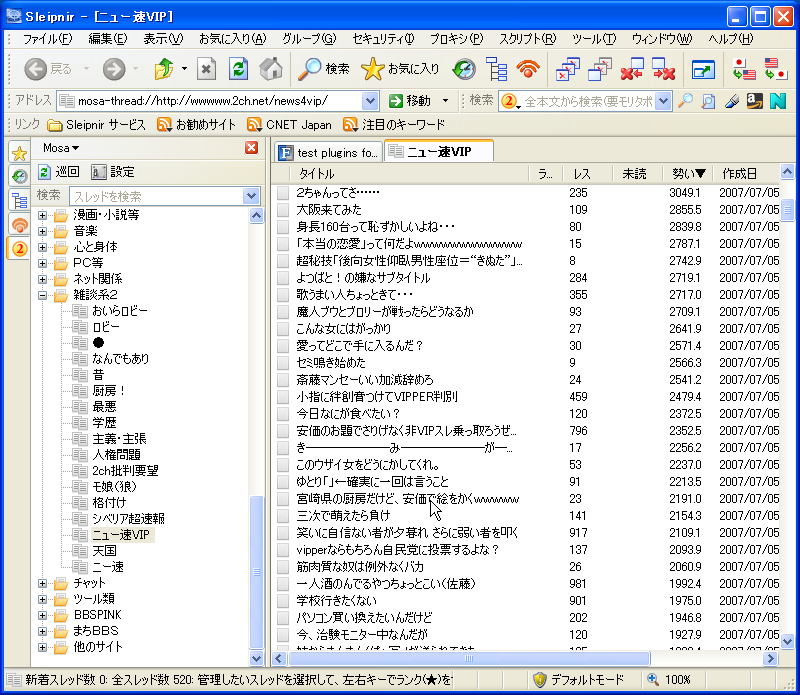Open the 注目のキーワード link
The width and height of the screenshot is (800, 695).
pos(394,125)
